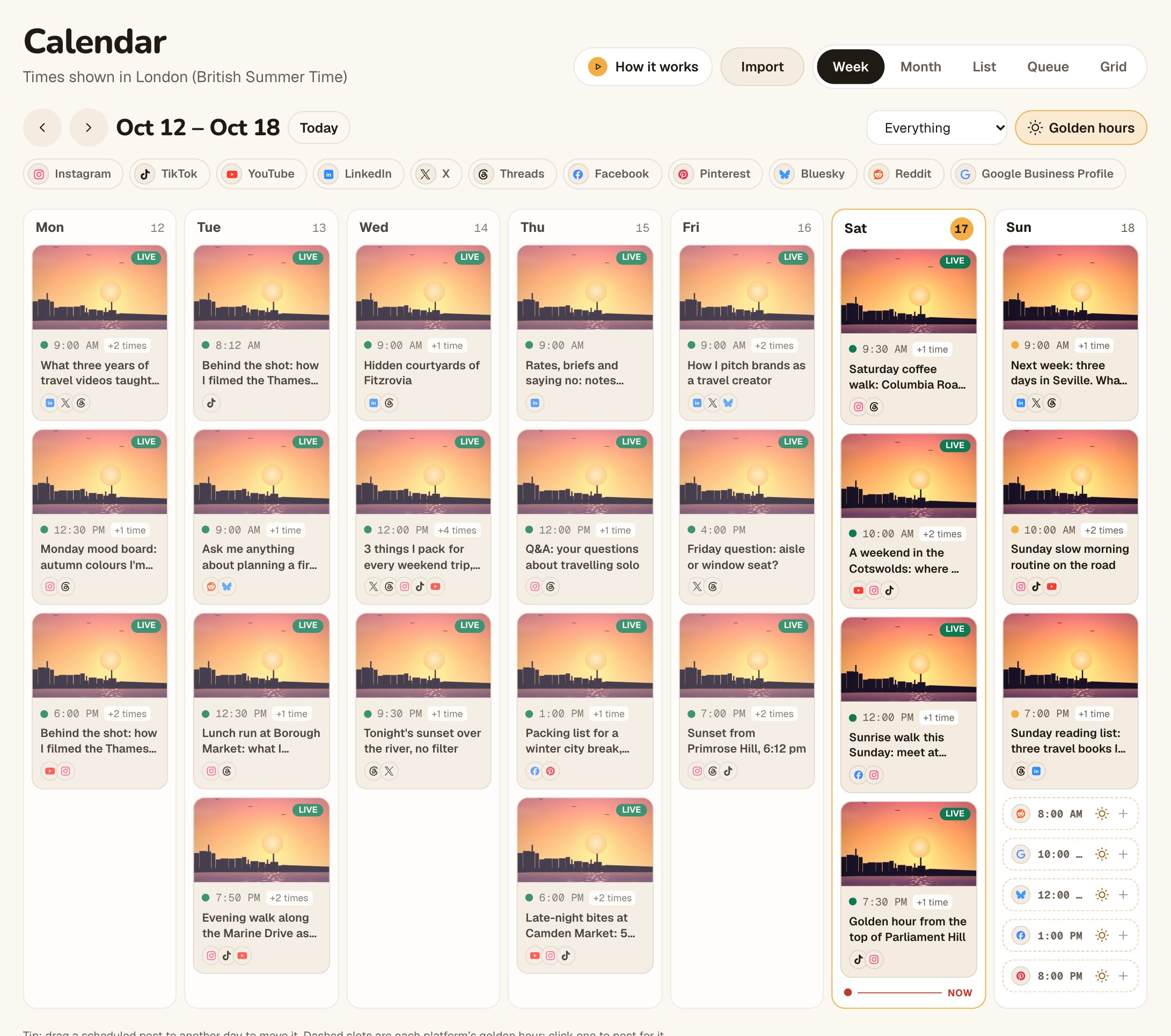The width and height of the screenshot is (1171, 1036).
Task: Expand +4 times on 3 things I pack post
Action: (457, 530)
